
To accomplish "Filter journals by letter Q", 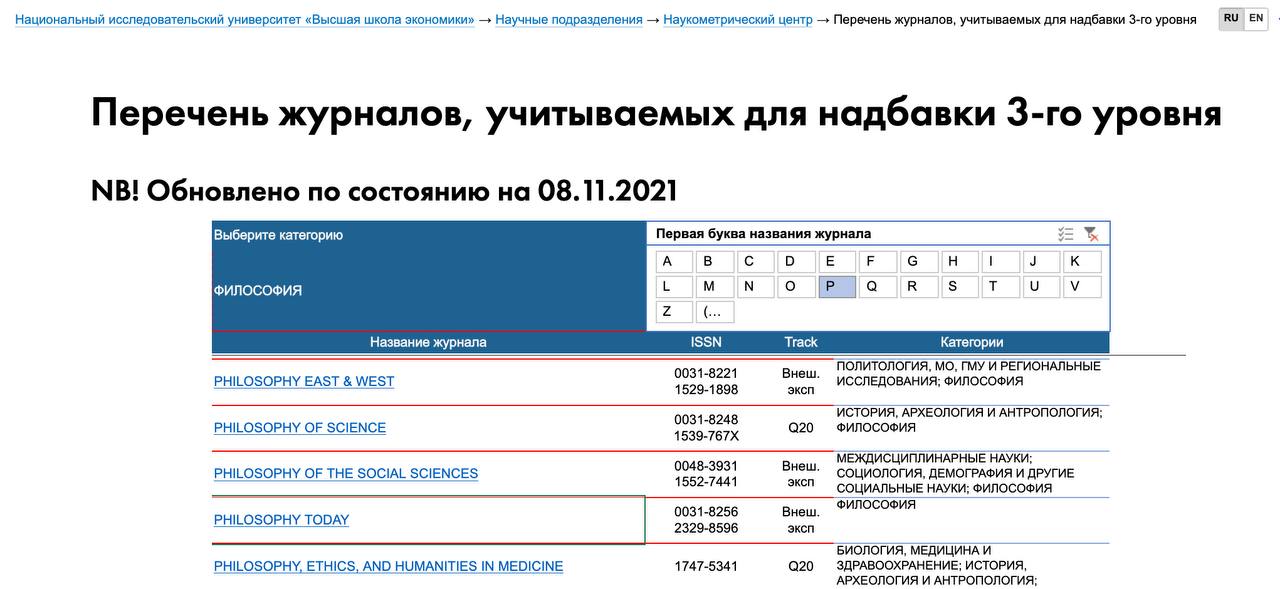I will coord(878,287).
